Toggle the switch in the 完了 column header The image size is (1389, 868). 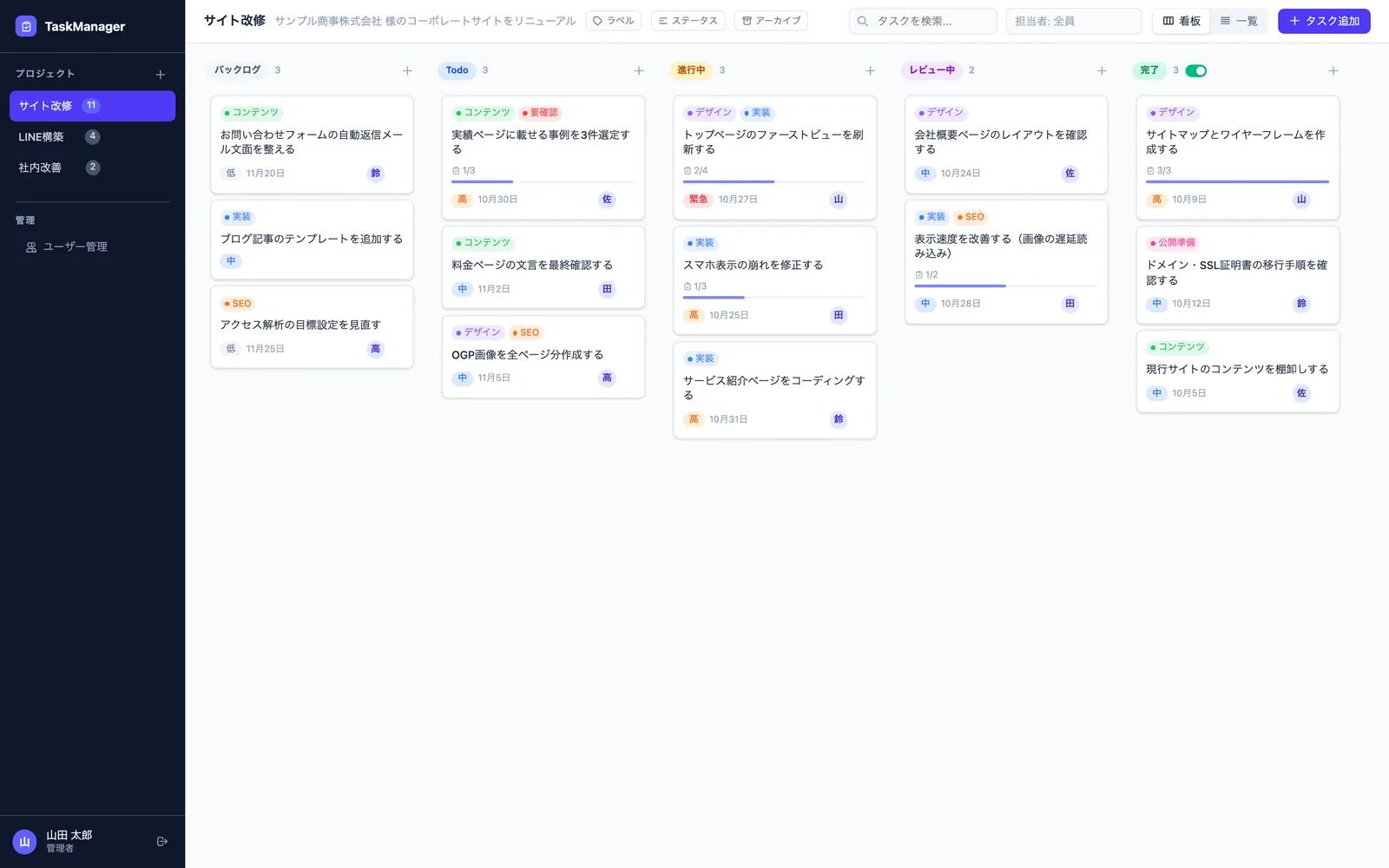click(x=1196, y=70)
